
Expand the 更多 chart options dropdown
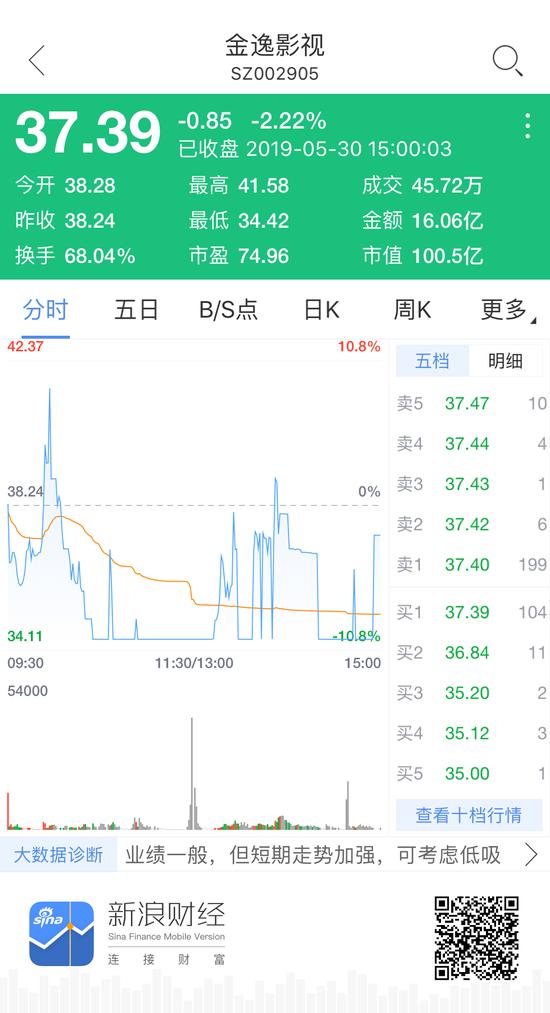508,310
